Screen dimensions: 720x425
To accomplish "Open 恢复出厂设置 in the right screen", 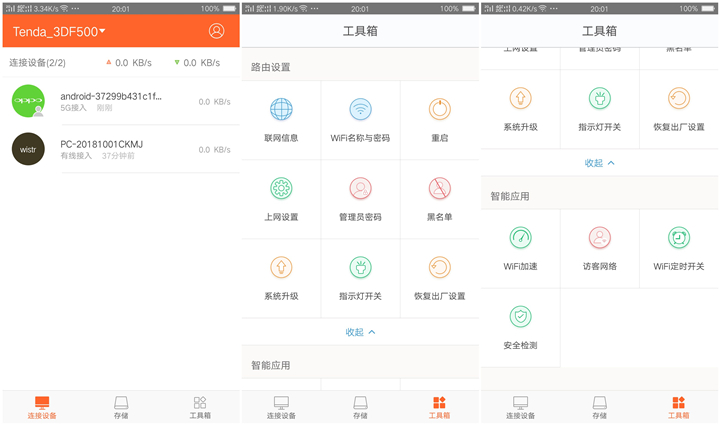I will coord(679,109).
